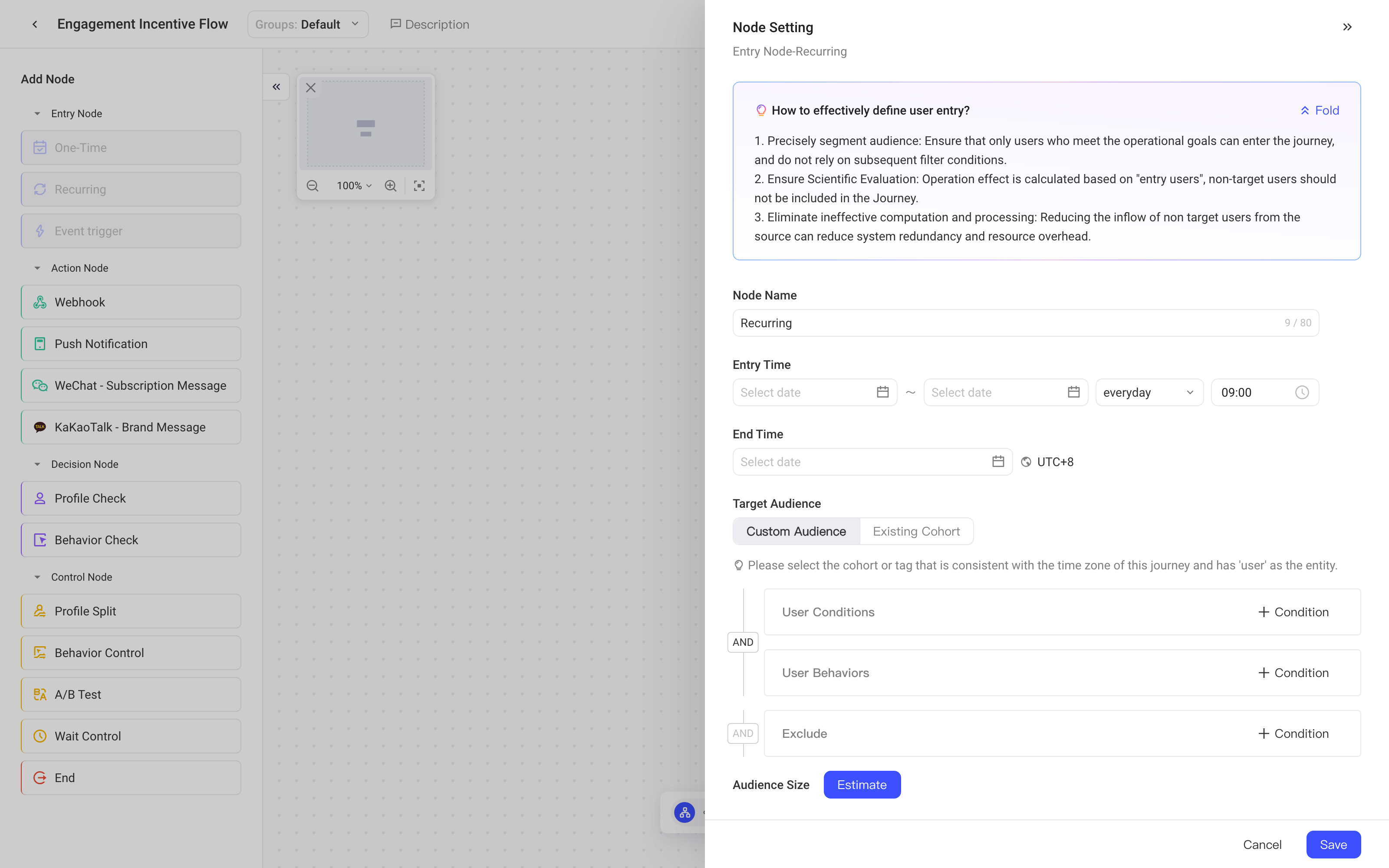The width and height of the screenshot is (1389, 868).
Task: Add KaKaoTalk - Brand Message node
Action: pyautogui.click(x=131, y=427)
